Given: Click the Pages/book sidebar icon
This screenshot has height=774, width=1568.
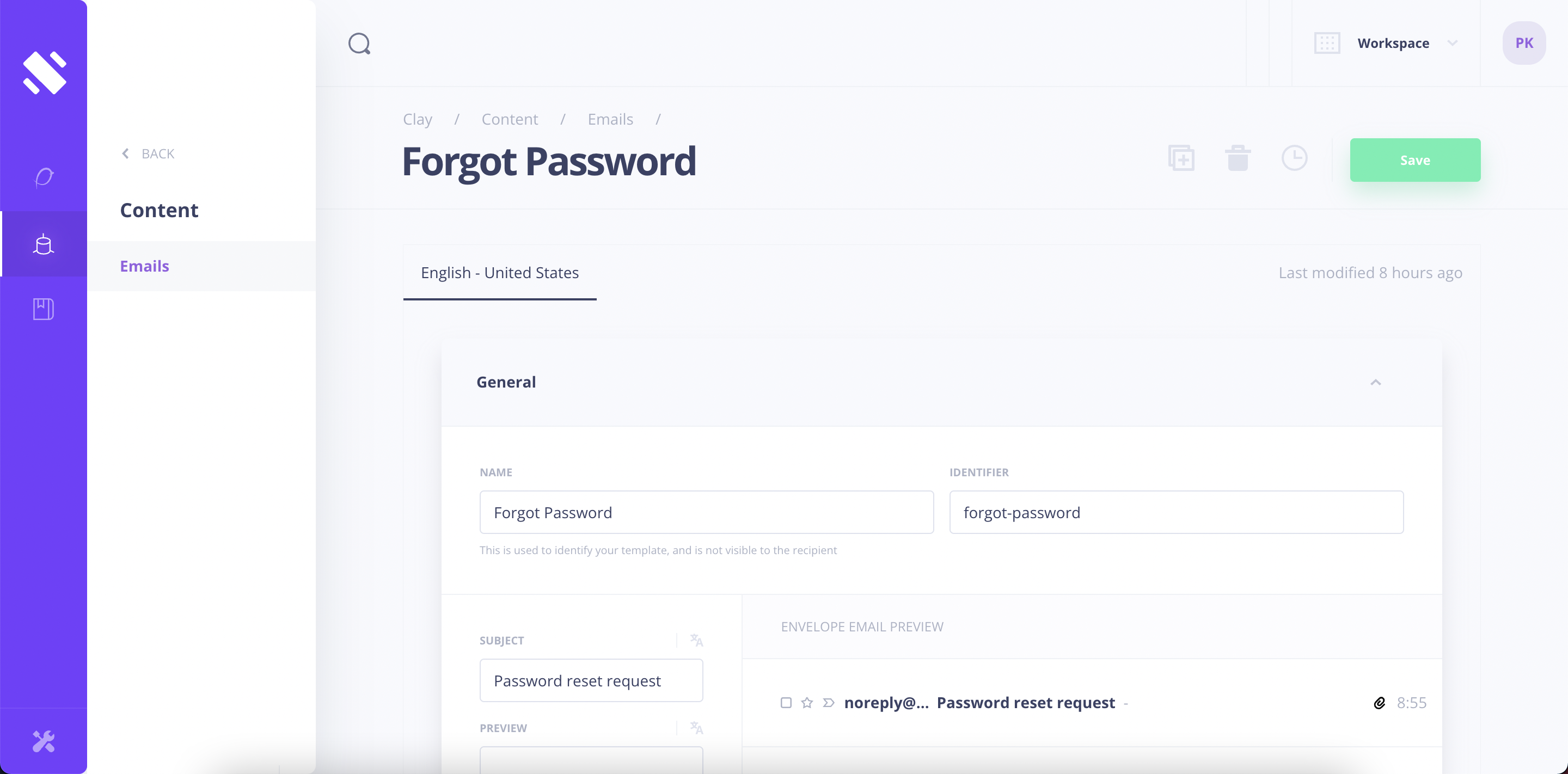Looking at the screenshot, I should coord(44,308).
